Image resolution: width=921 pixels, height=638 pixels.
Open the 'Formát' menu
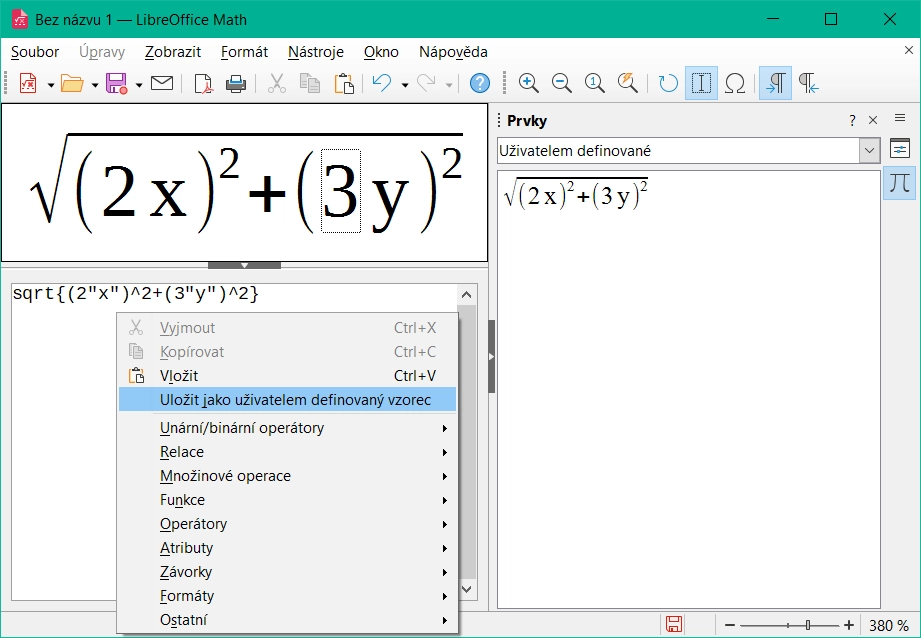pyautogui.click(x=244, y=52)
